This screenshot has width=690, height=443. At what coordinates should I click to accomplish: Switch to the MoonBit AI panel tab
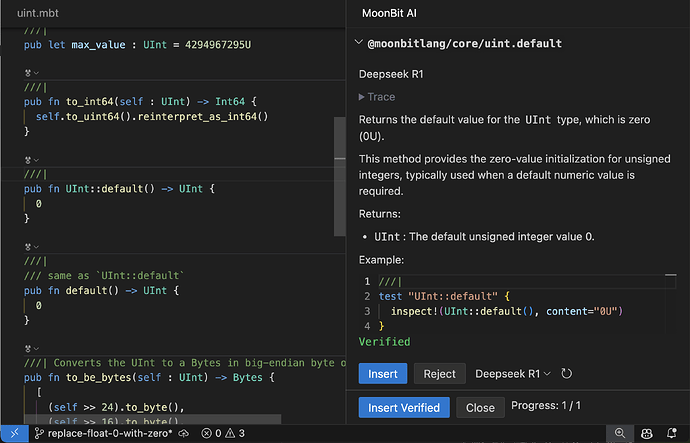tap(389, 13)
